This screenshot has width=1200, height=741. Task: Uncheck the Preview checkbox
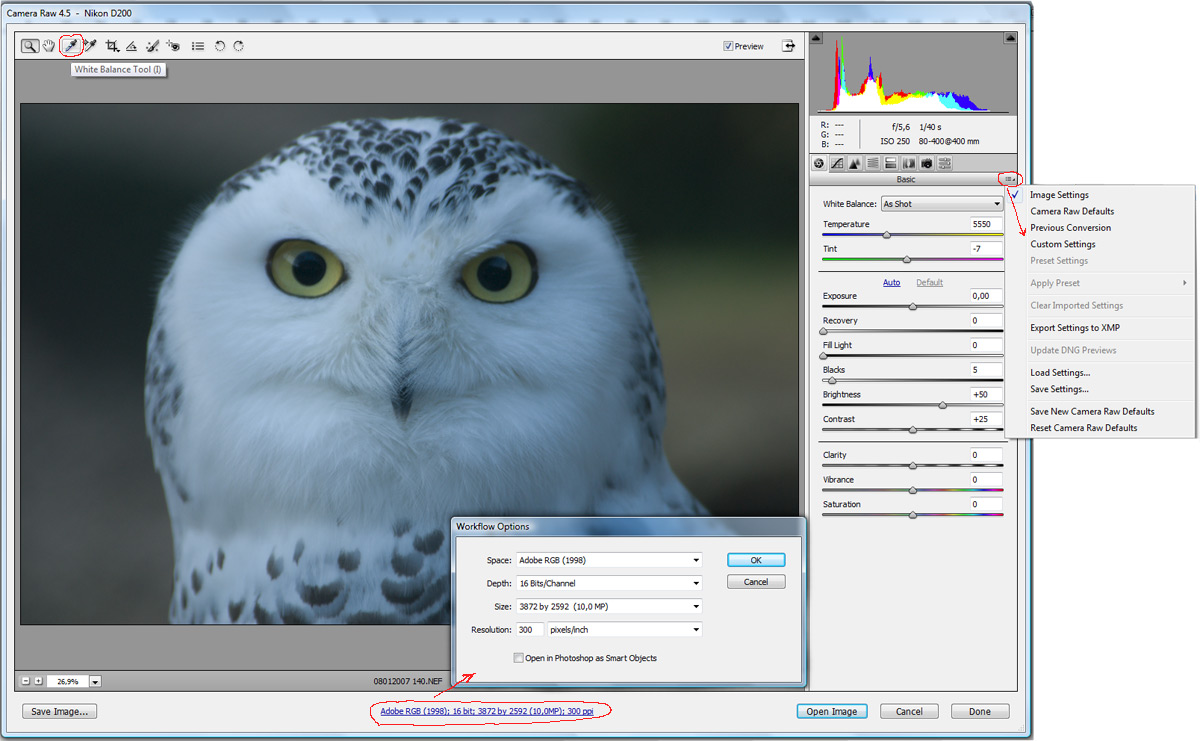(x=729, y=46)
